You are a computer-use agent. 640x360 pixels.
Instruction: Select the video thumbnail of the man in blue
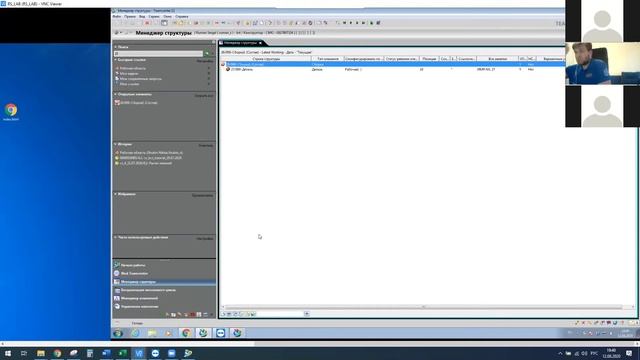(x=602, y=63)
